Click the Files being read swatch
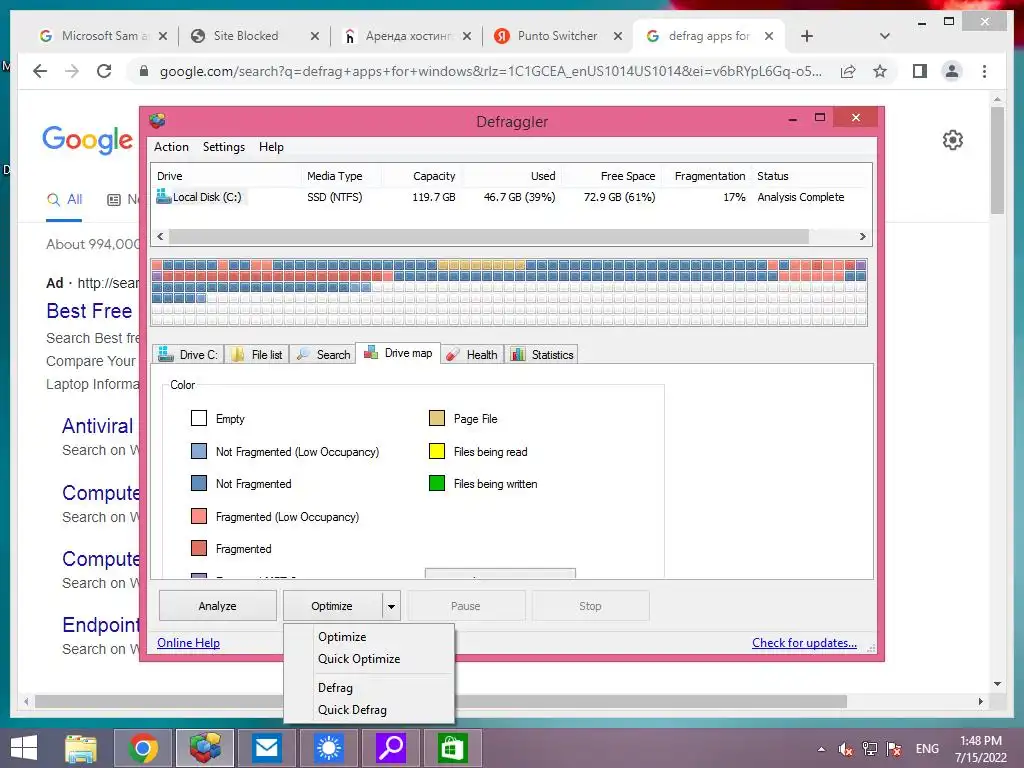Image resolution: width=1024 pixels, height=768 pixels. (437, 451)
